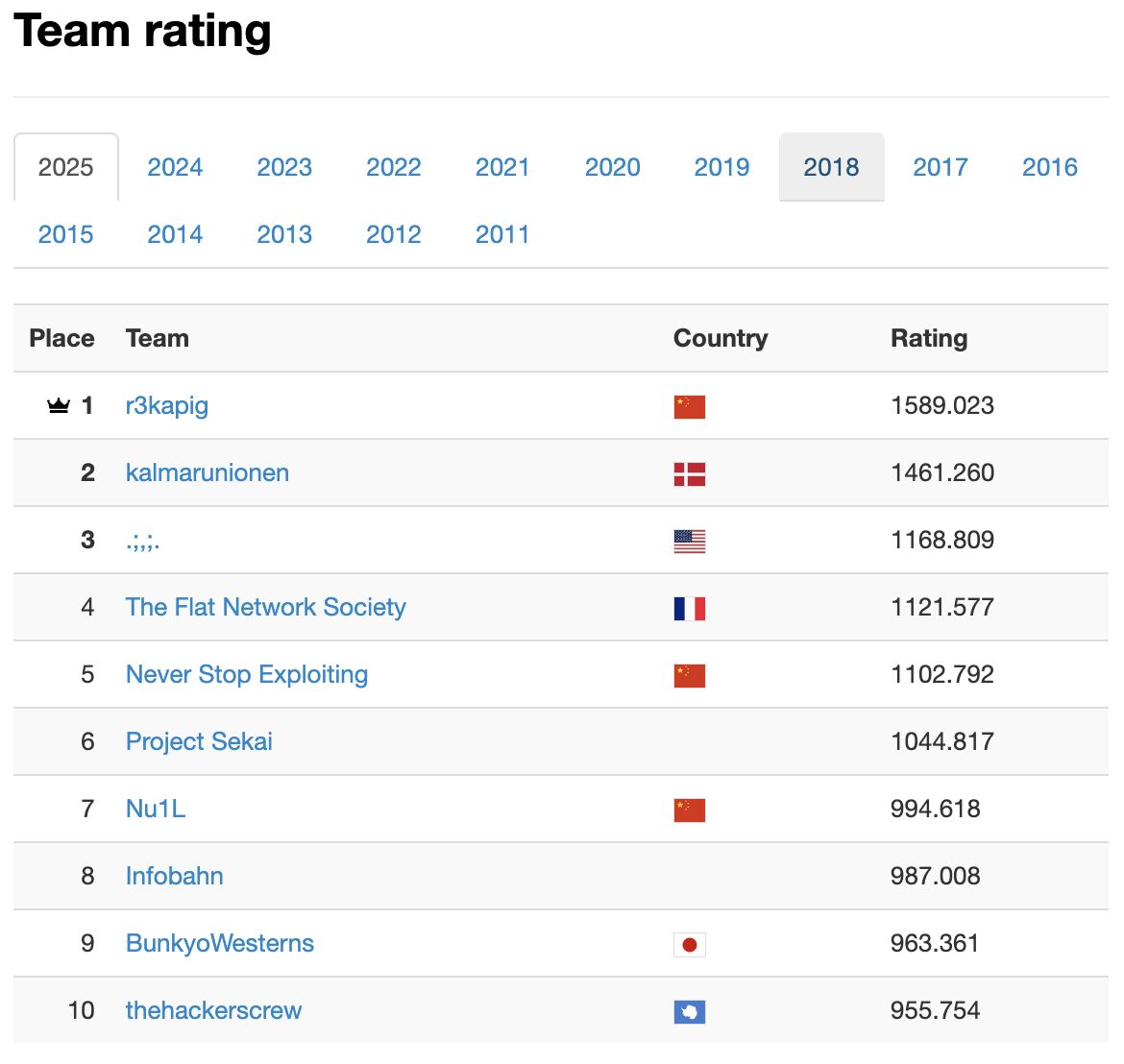This screenshot has height=1064, width=1124.
Task: Visit the BunkyoWesterns team link
Action: click(219, 943)
